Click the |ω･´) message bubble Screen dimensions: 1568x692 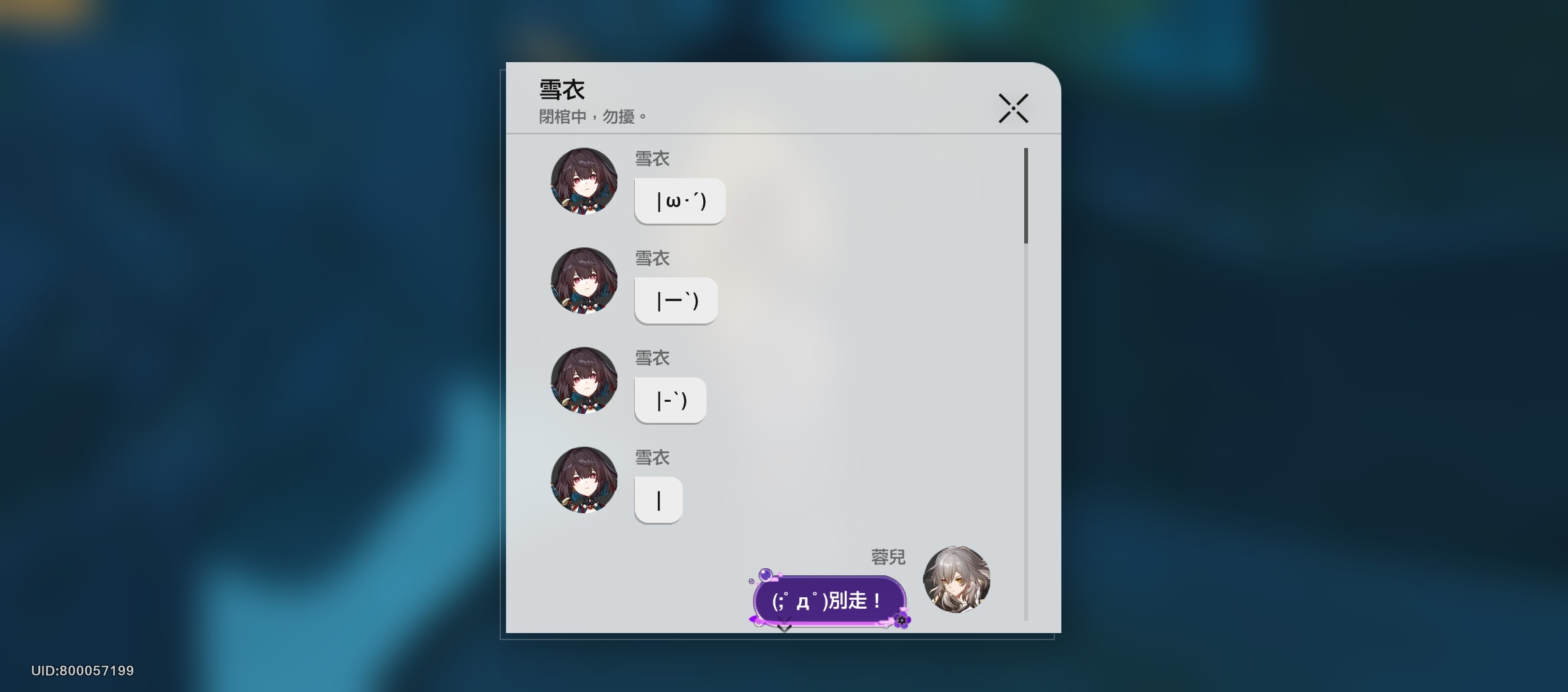click(680, 201)
